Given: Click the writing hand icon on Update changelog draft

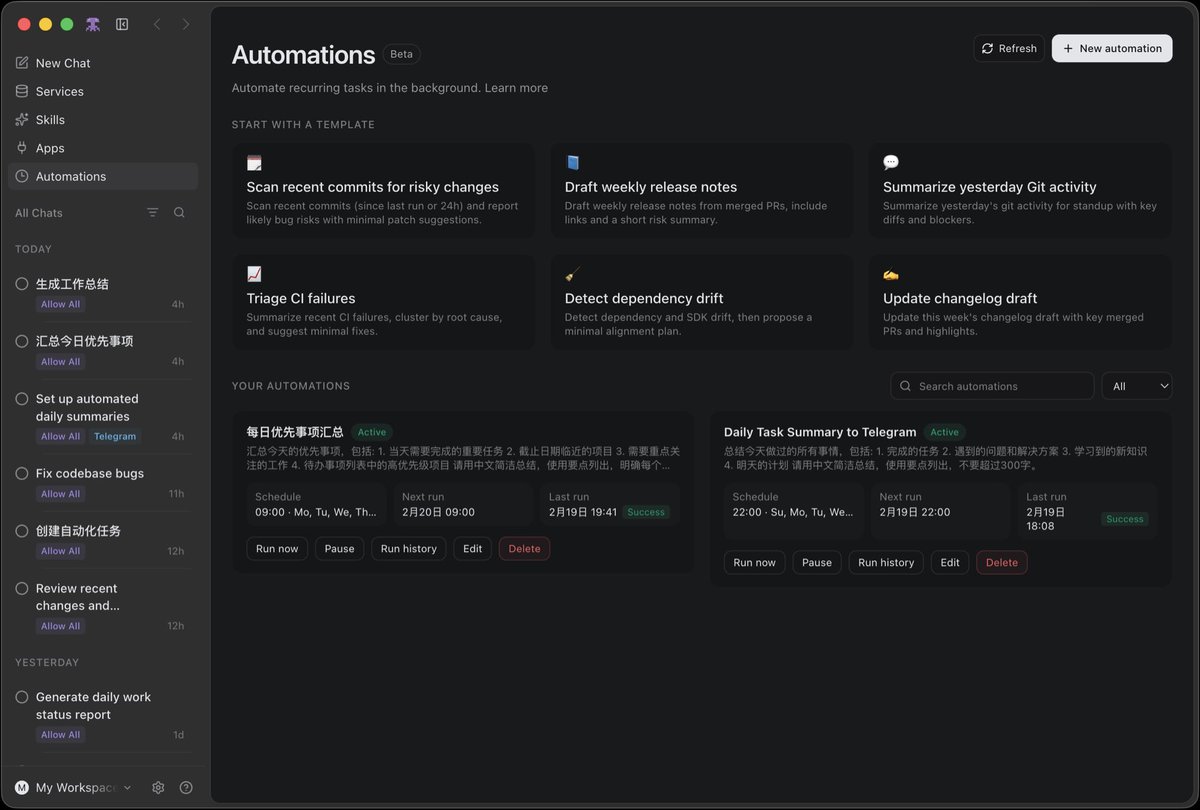Looking at the screenshot, I should coord(891,274).
